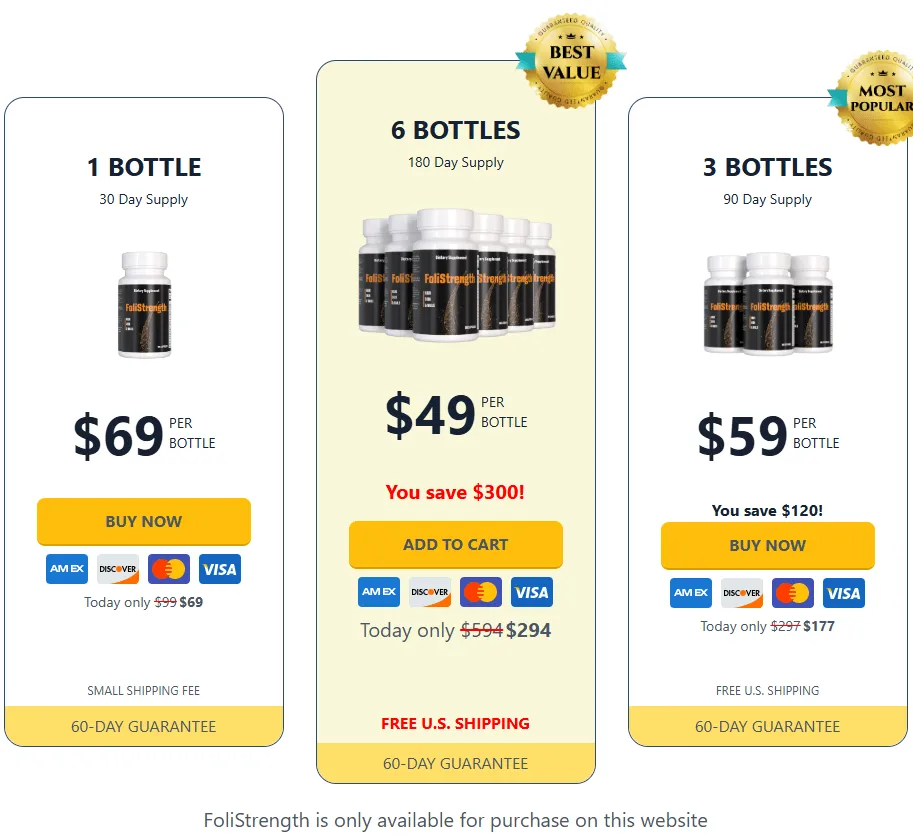This screenshot has height=838, width=913.
Task: Click the Discover icon under 3 Bottles
Action: coord(742,593)
